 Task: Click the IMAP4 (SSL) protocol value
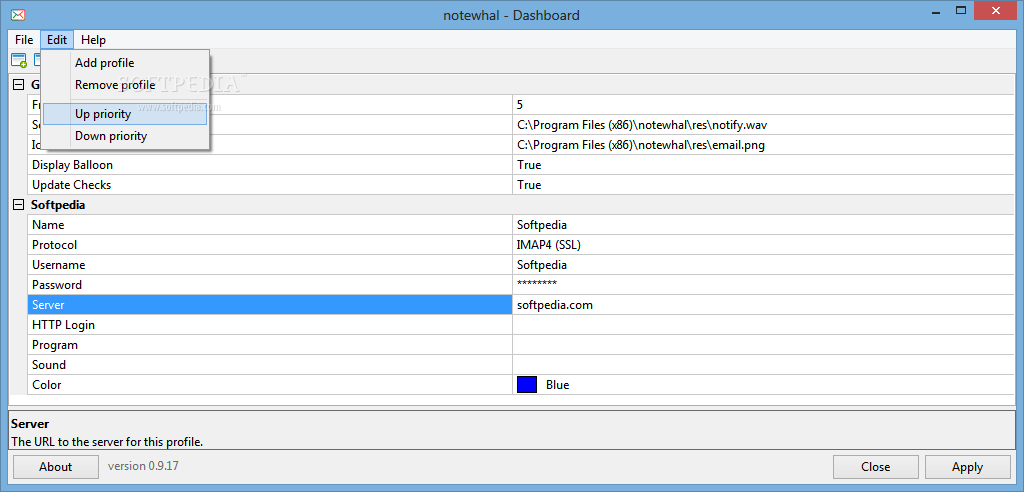[763, 245]
